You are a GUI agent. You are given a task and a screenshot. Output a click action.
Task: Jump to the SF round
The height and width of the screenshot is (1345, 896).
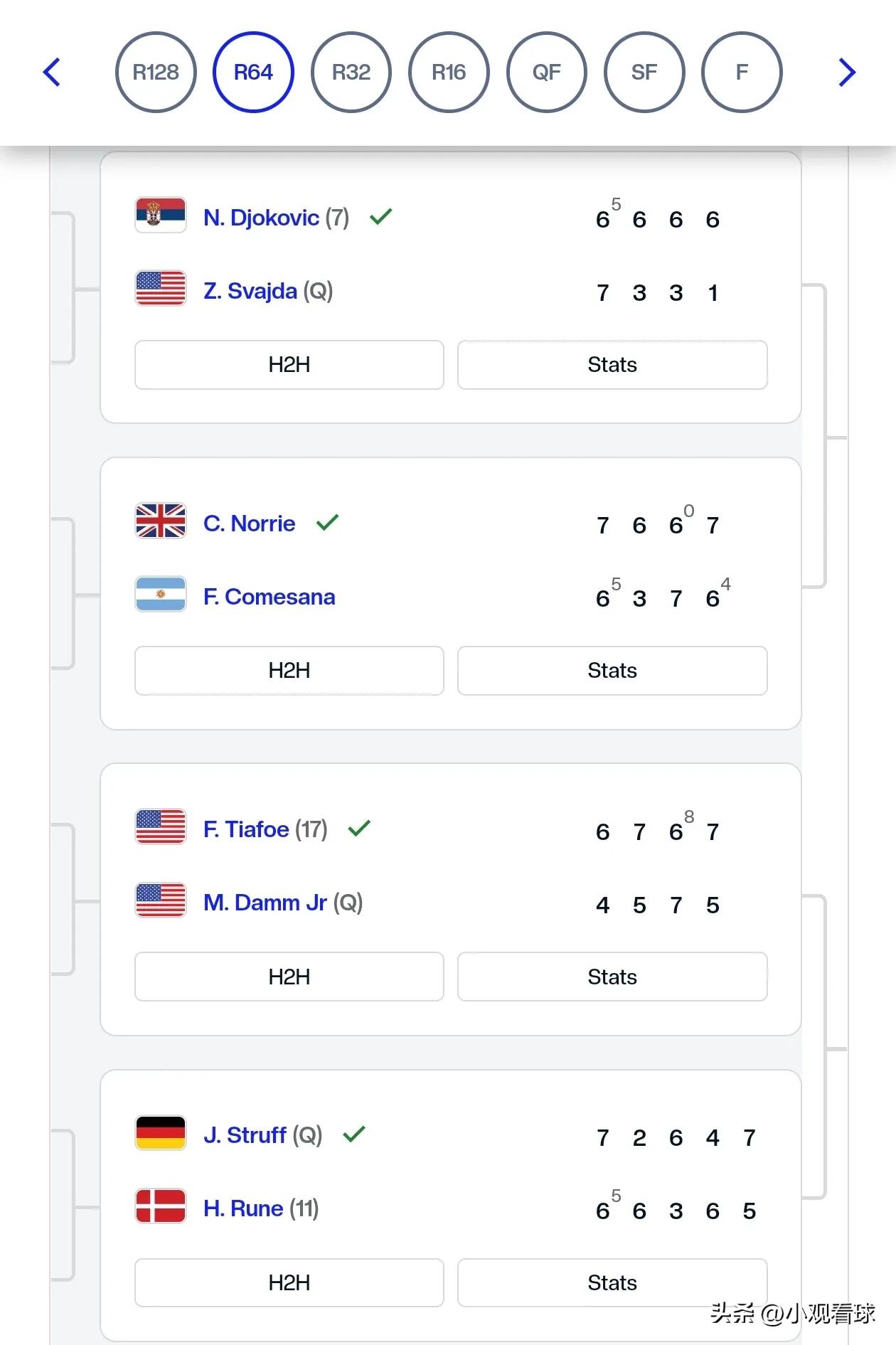coord(644,72)
